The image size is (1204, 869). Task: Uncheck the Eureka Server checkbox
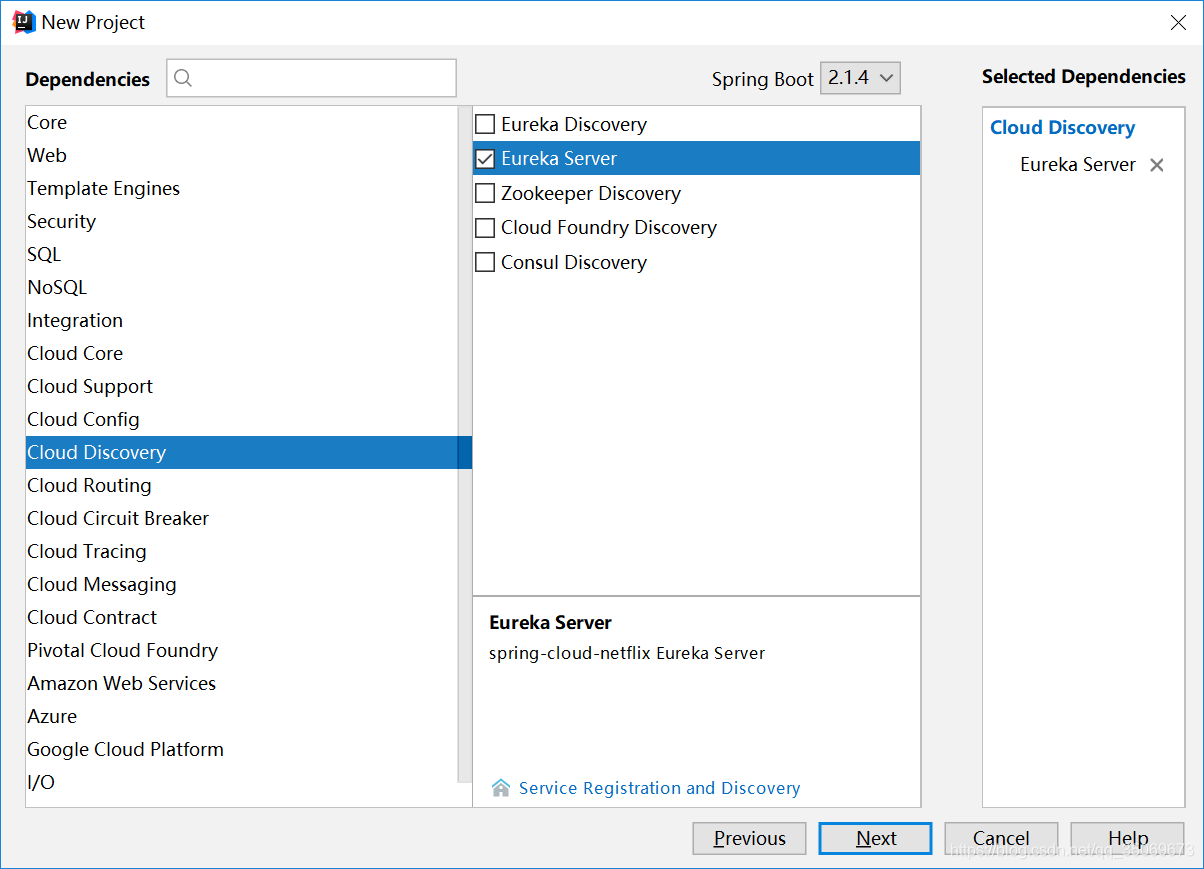tap(485, 159)
